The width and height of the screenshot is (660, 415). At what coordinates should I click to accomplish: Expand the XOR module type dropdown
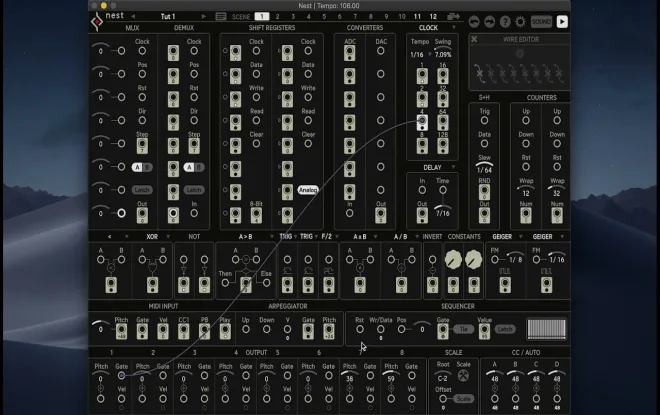pyautogui.click(x=168, y=237)
